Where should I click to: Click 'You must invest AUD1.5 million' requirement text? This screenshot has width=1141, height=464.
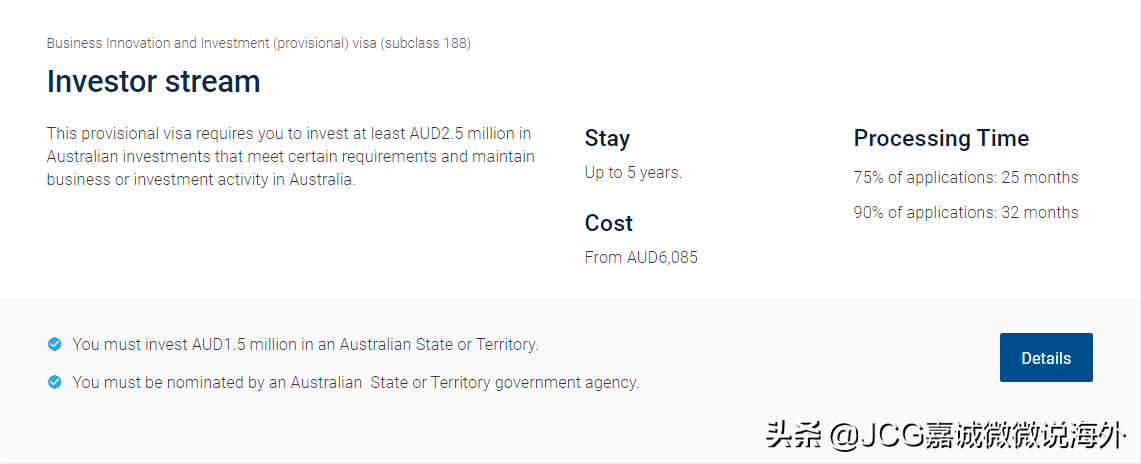[x=305, y=344]
